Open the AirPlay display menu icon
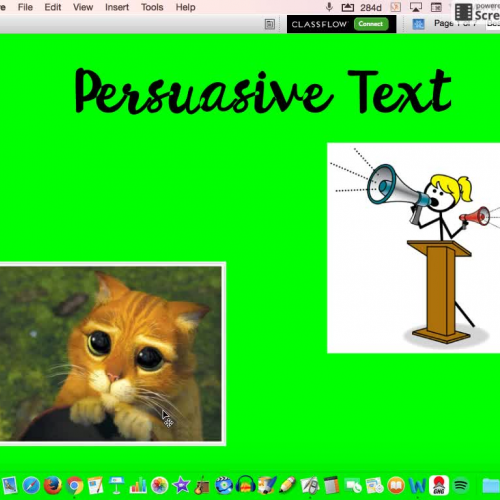This screenshot has height=500, width=500. 416,7
